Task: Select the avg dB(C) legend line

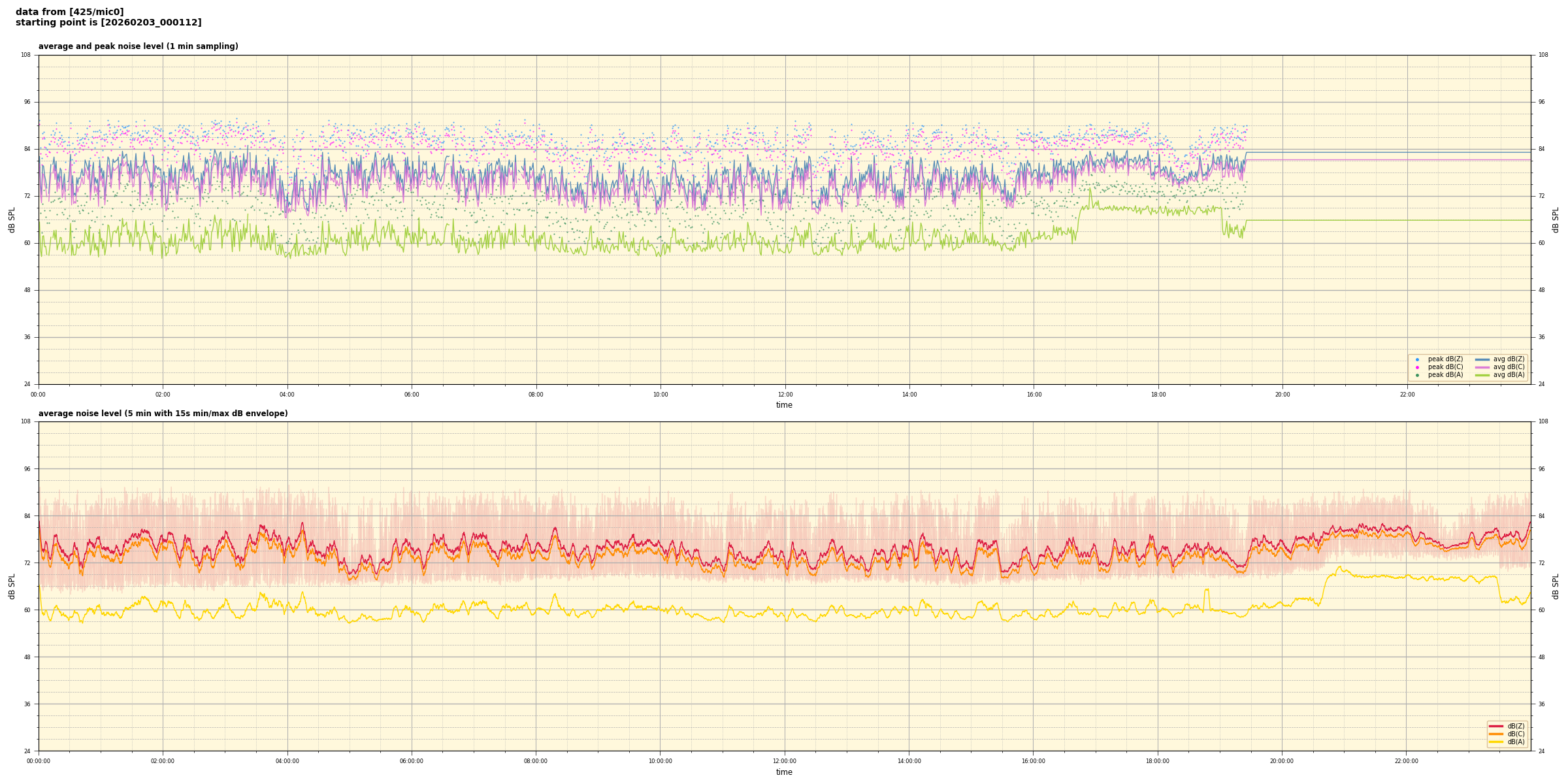Action: click(x=1482, y=367)
